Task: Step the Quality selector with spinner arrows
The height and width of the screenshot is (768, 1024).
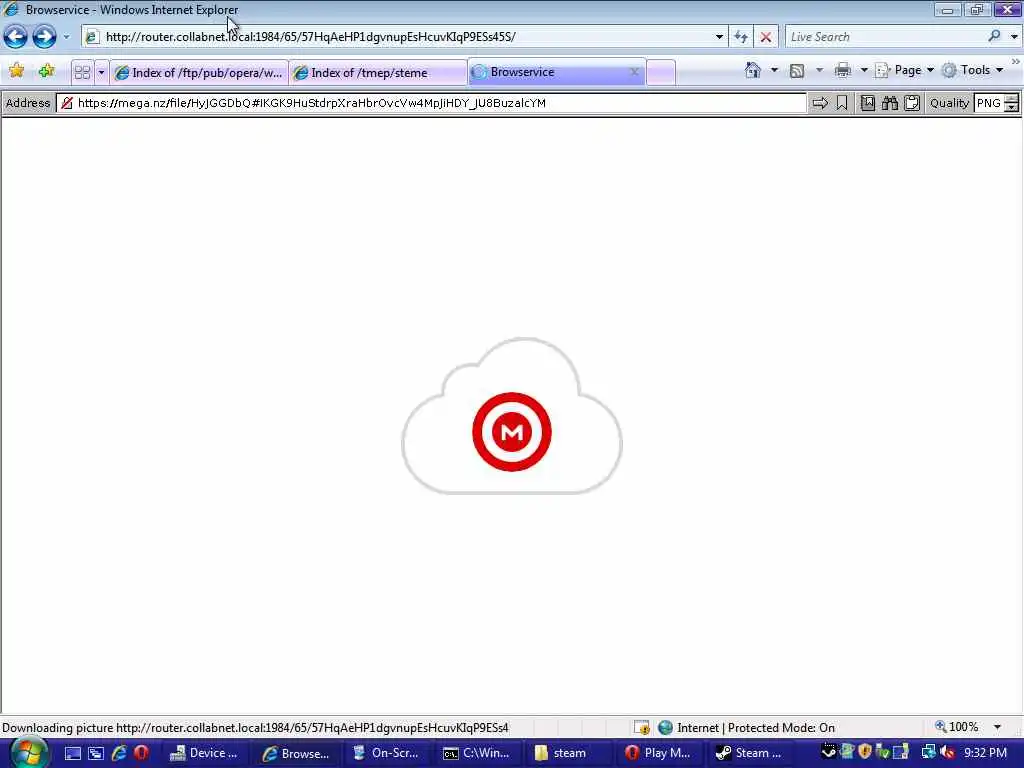Action: click(x=1012, y=103)
